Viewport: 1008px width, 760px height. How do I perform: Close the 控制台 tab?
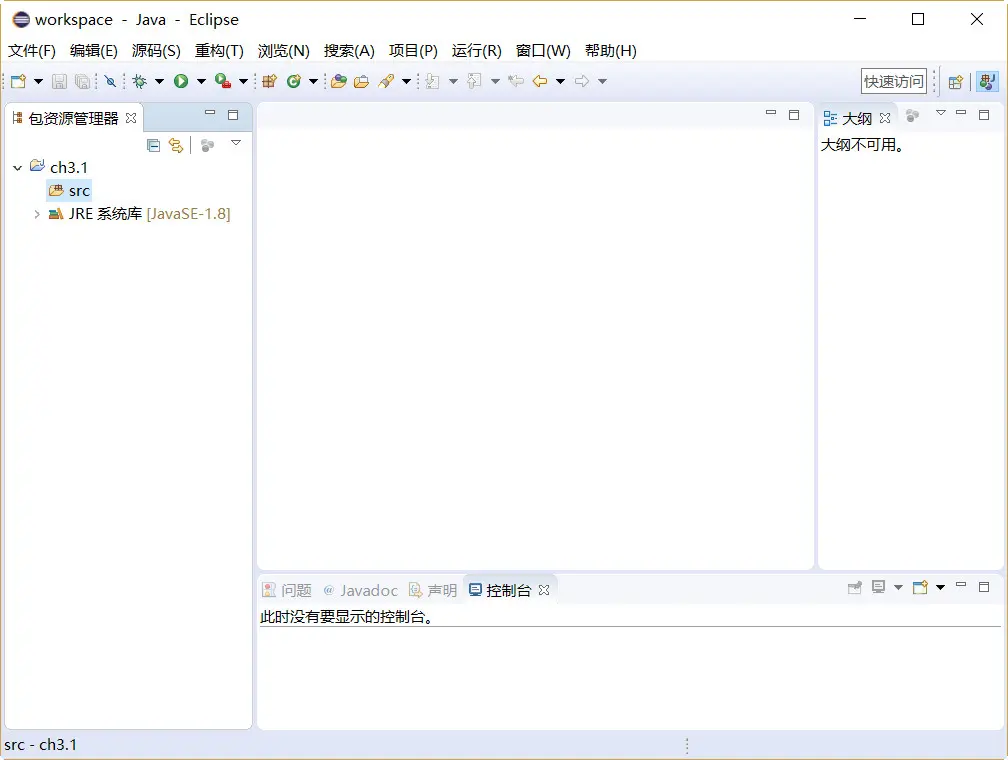point(544,590)
